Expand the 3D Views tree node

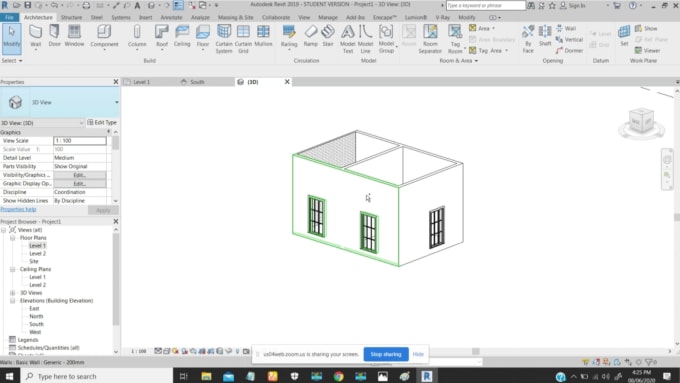pos(13,293)
